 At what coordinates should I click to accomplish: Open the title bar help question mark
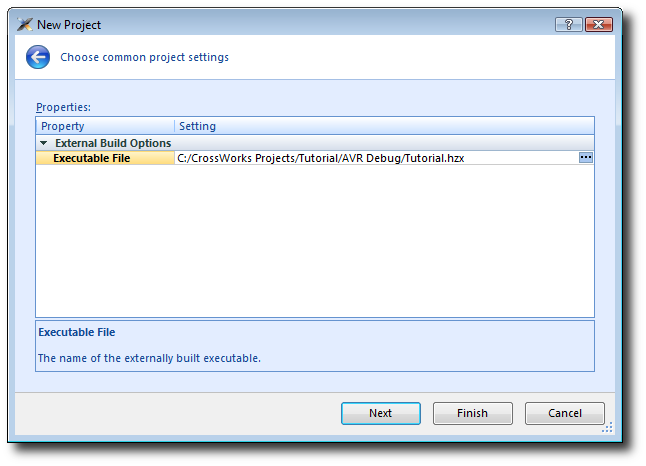[566, 24]
